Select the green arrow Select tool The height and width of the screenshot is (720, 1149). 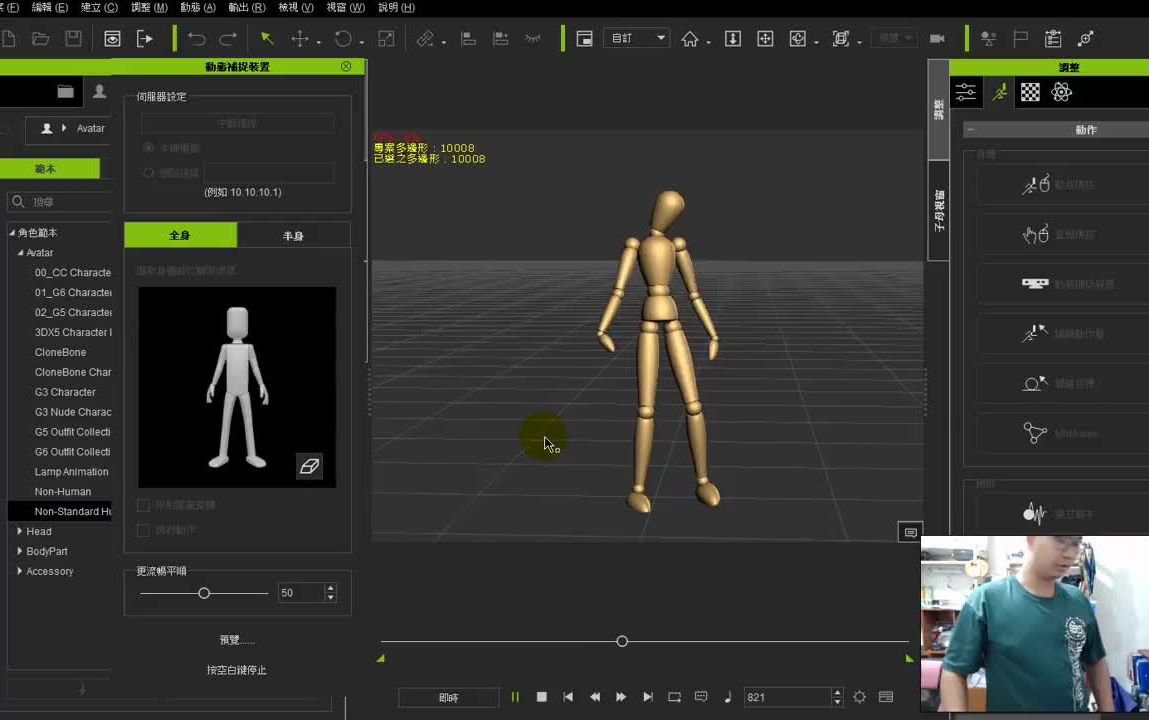267,39
